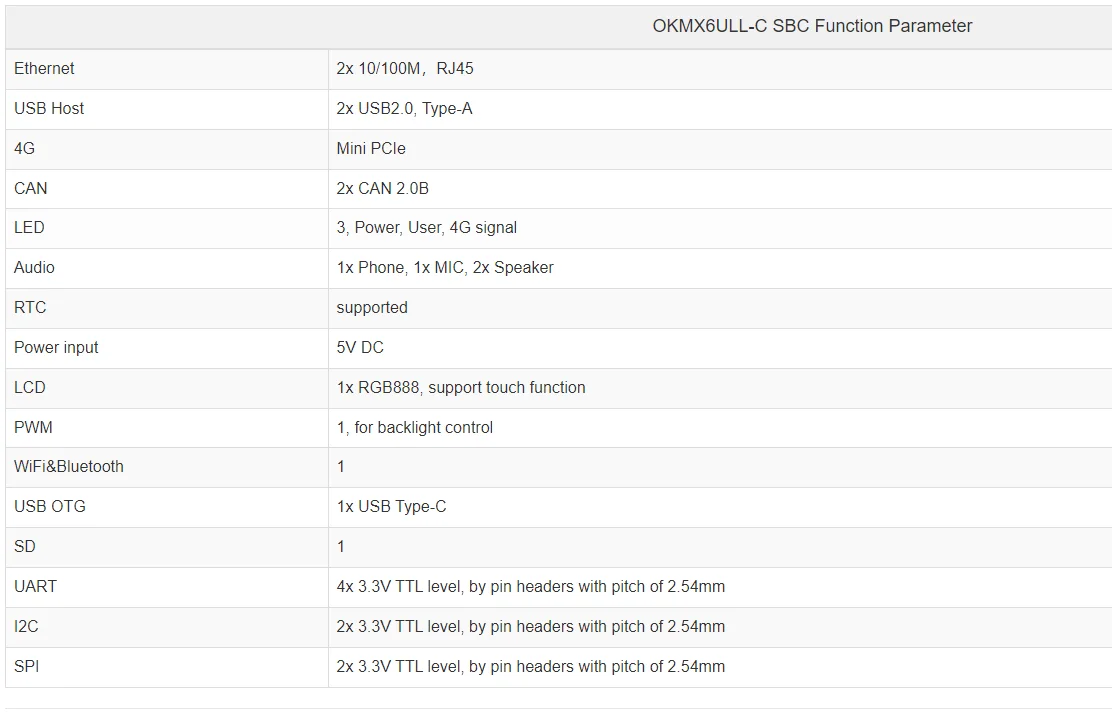This screenshot has width=1112, height=712.
Task: Click '3, Power, User, 4G signal' text
Action: (427, 228)
